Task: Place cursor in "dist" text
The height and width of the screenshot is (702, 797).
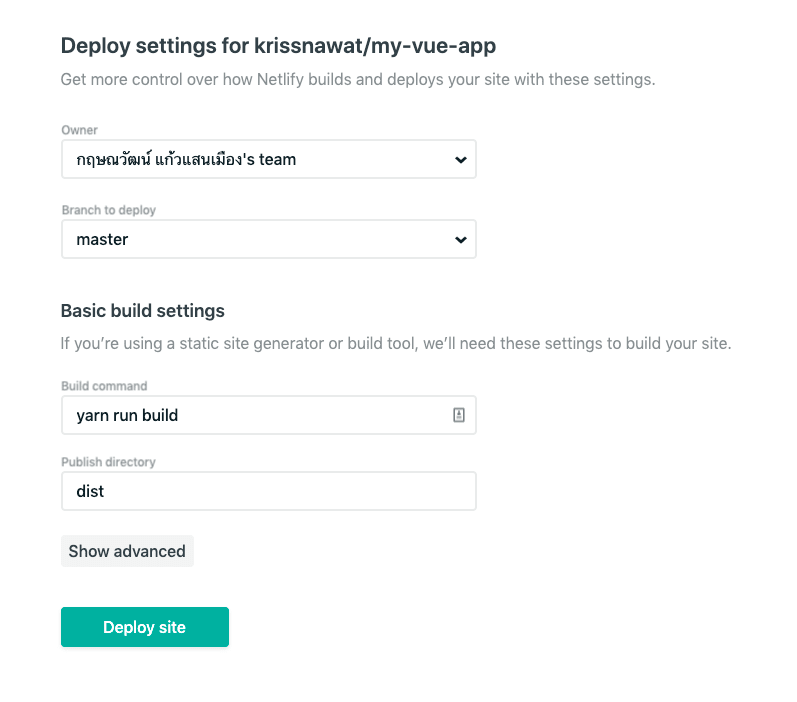Action: pos(90,491)
